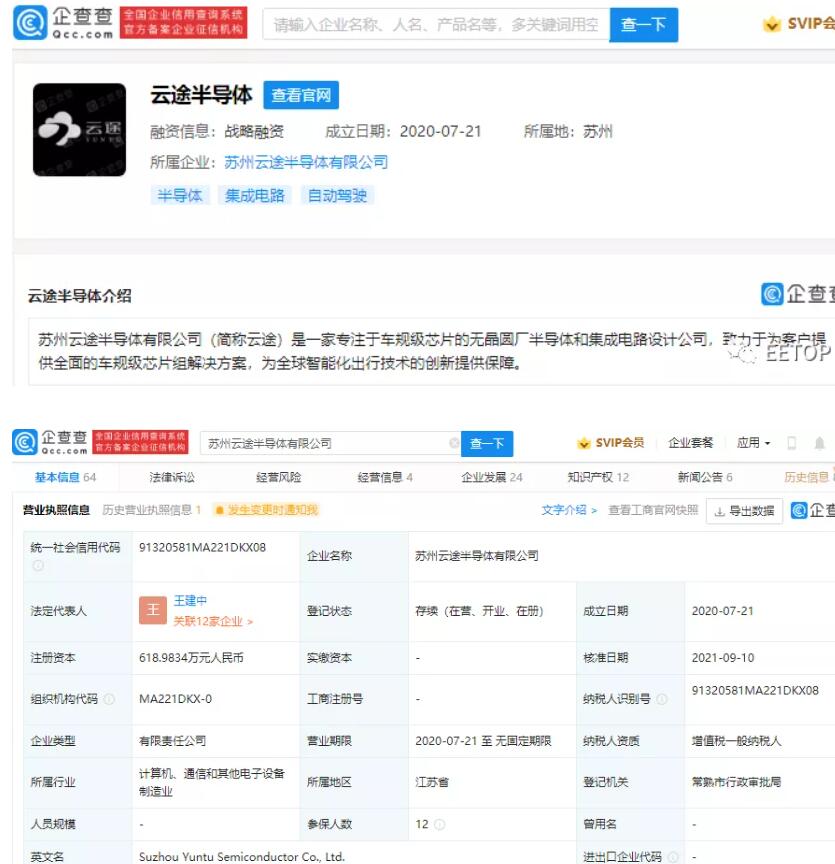Select the credit code 91320581MA221DKX08 under 统一社会信用代码

tap(202, 547)
